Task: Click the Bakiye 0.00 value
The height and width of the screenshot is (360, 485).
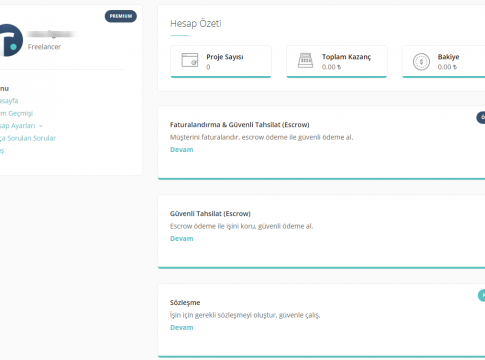Action: (447, 67)
